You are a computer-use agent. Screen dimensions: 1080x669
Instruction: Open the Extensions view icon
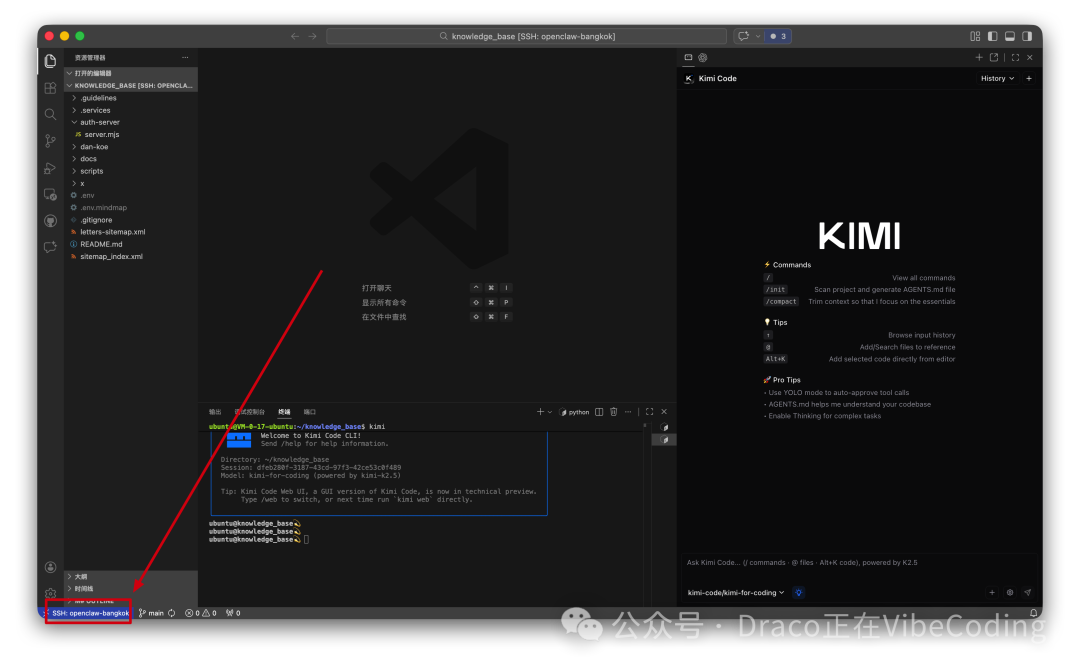[x=50, y=87]
